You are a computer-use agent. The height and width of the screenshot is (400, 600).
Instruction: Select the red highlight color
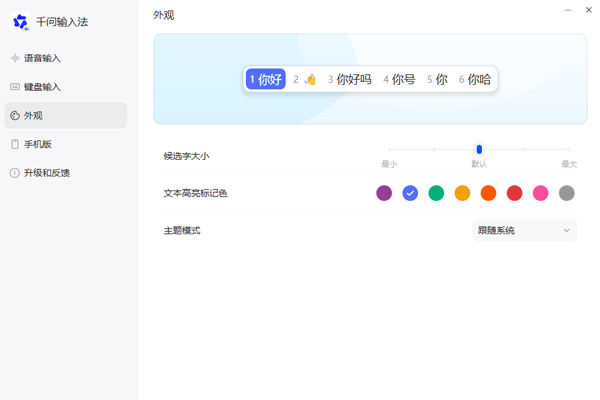point(514,193)
